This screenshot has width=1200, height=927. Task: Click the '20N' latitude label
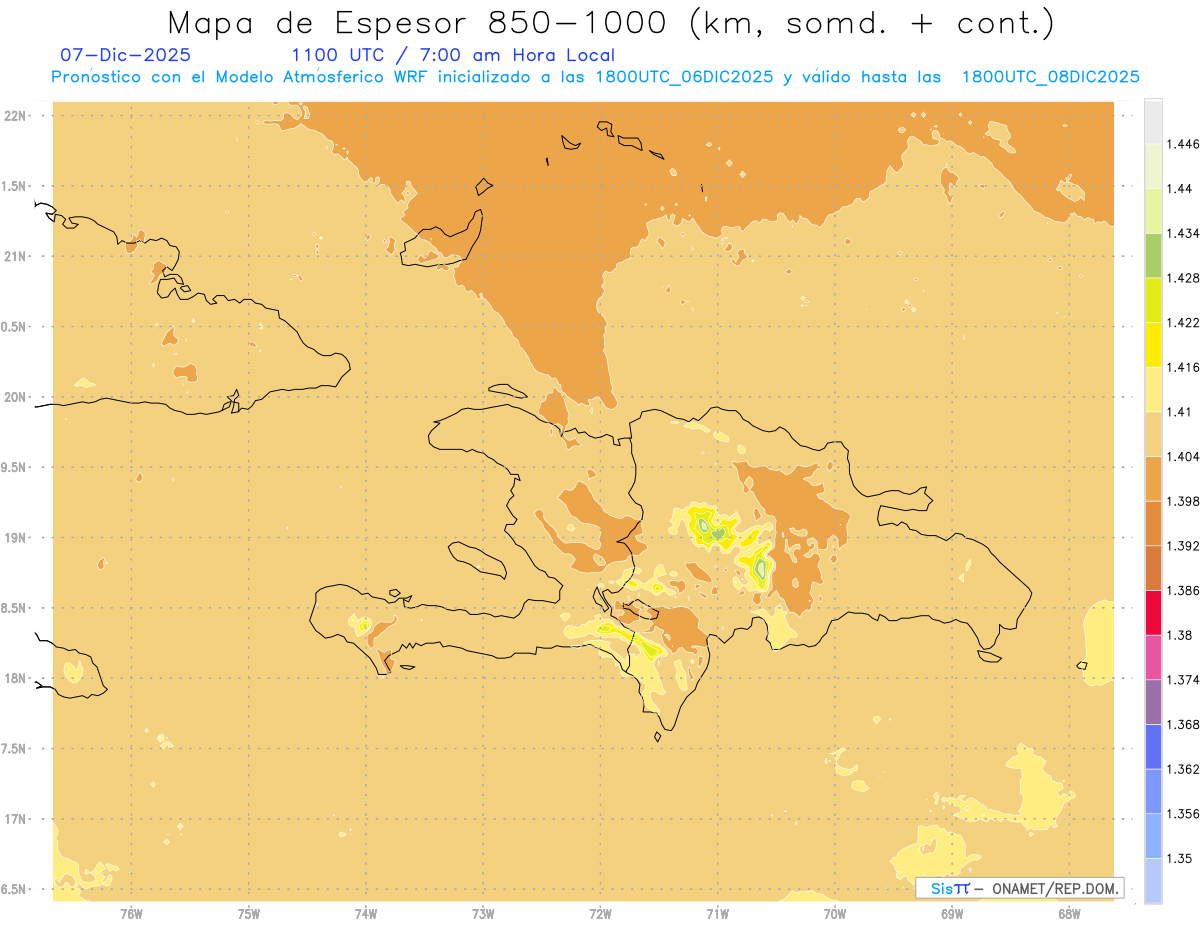(15, 397)
